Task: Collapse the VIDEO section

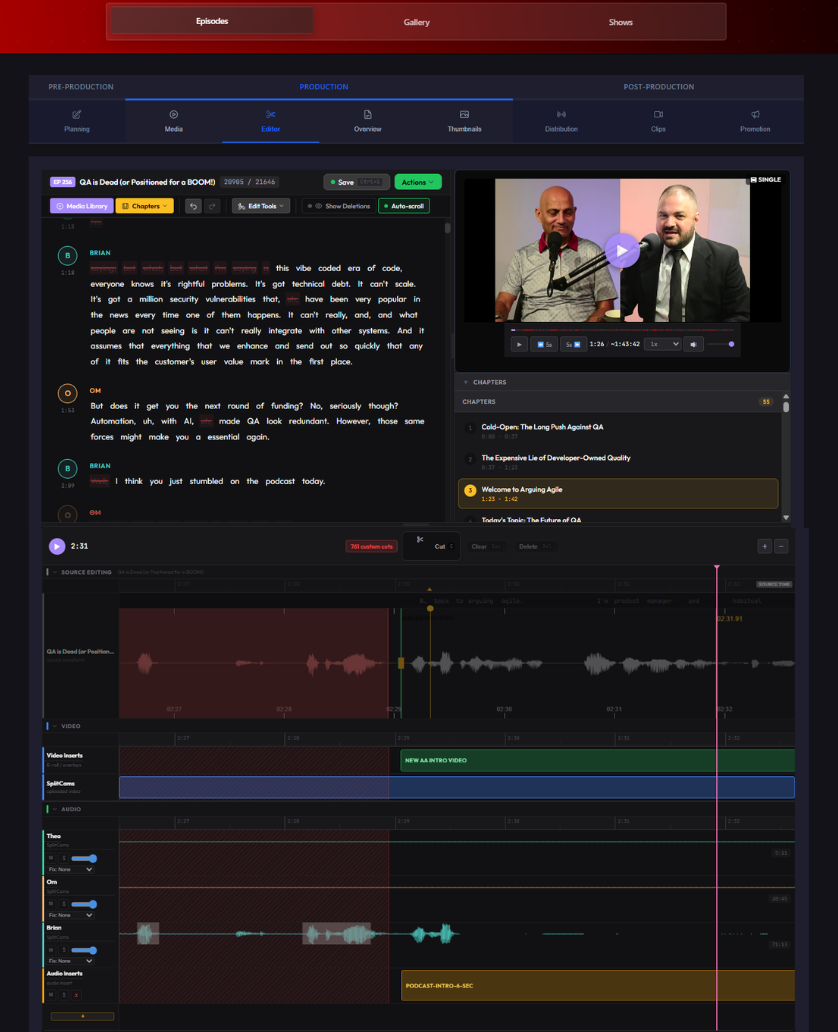Action: pos(55,726)
